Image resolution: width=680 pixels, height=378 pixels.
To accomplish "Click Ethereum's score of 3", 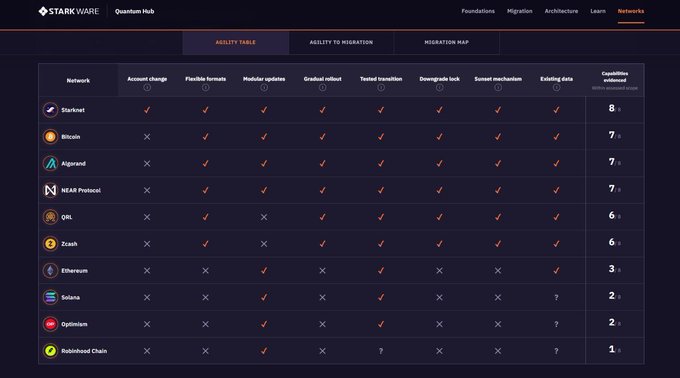I will 611,269.
